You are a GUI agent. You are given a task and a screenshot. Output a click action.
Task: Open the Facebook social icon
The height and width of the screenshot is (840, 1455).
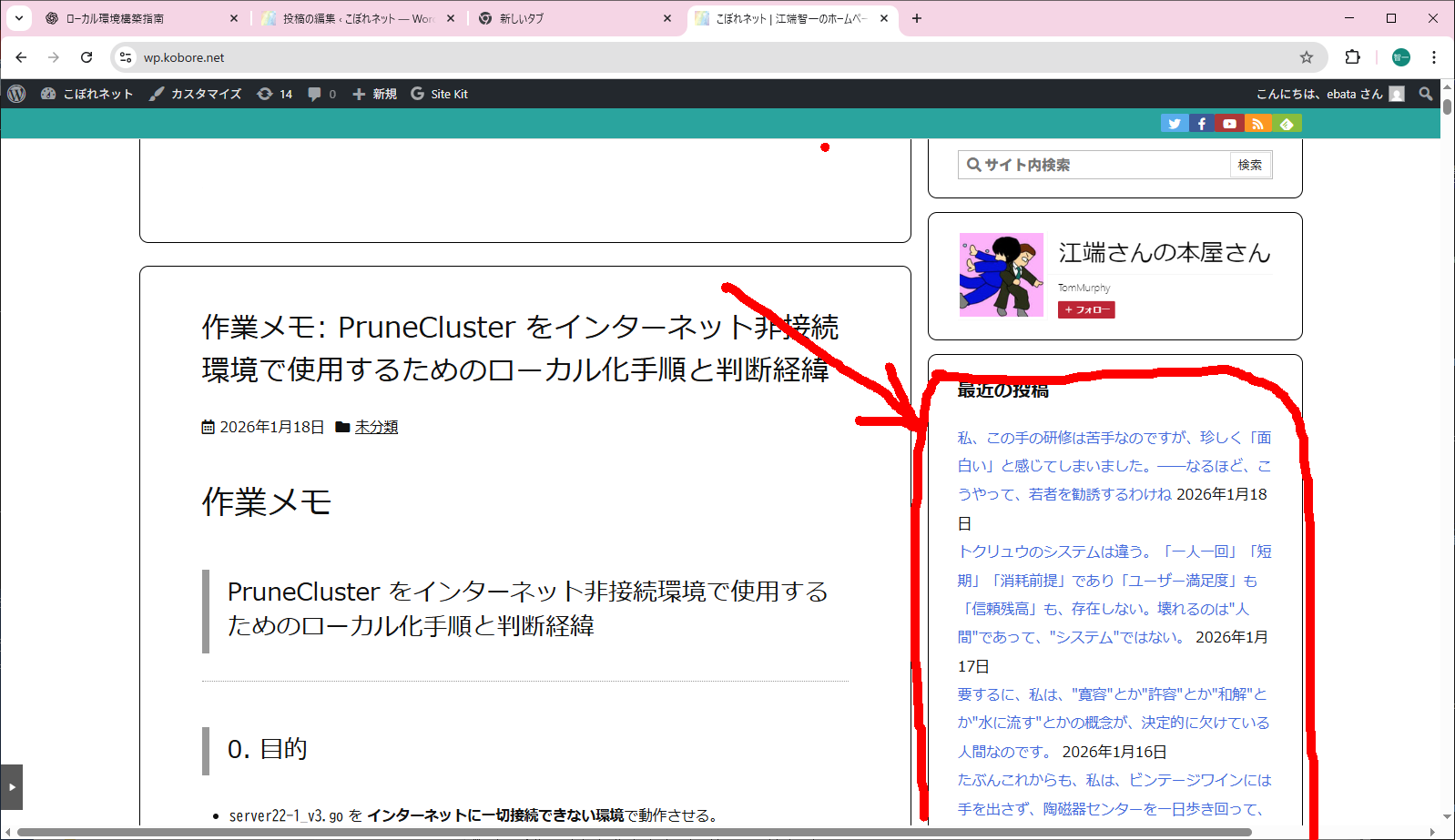(1202, 124)
